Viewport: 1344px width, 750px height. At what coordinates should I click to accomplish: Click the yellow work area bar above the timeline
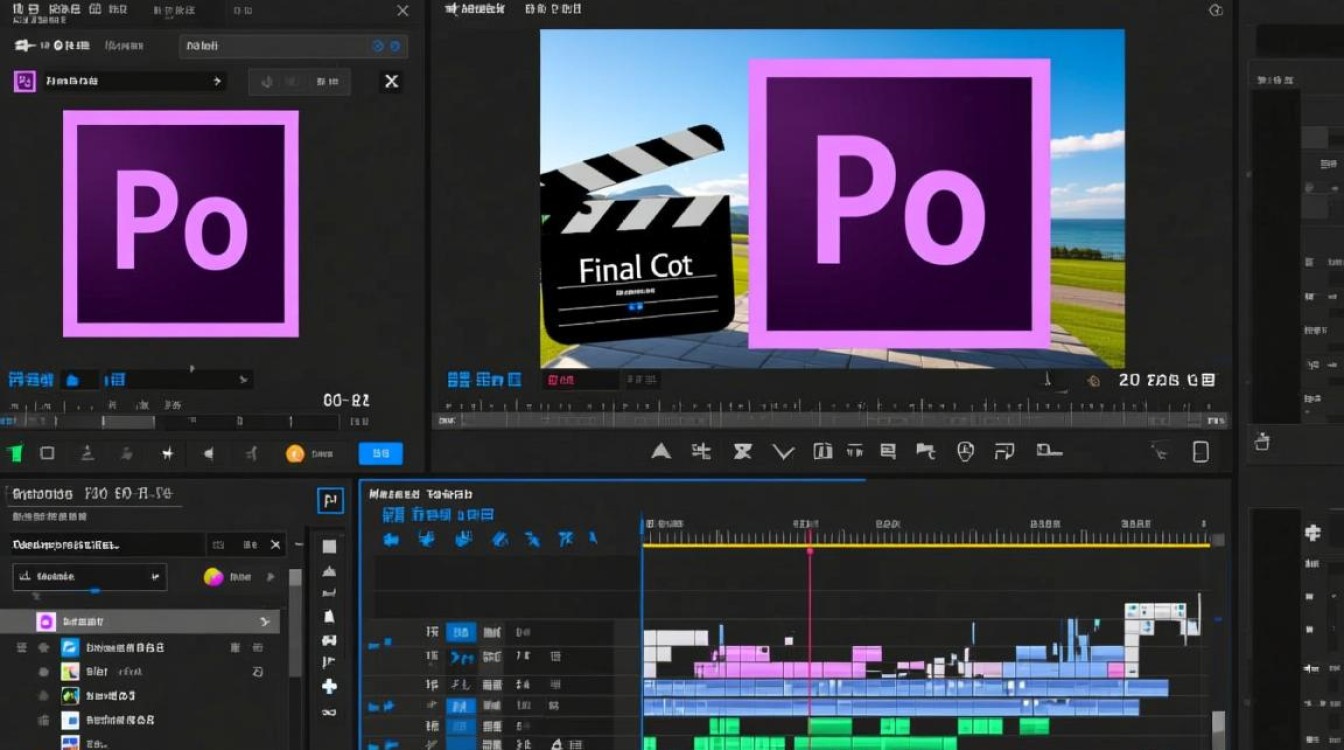click(927, 544)
